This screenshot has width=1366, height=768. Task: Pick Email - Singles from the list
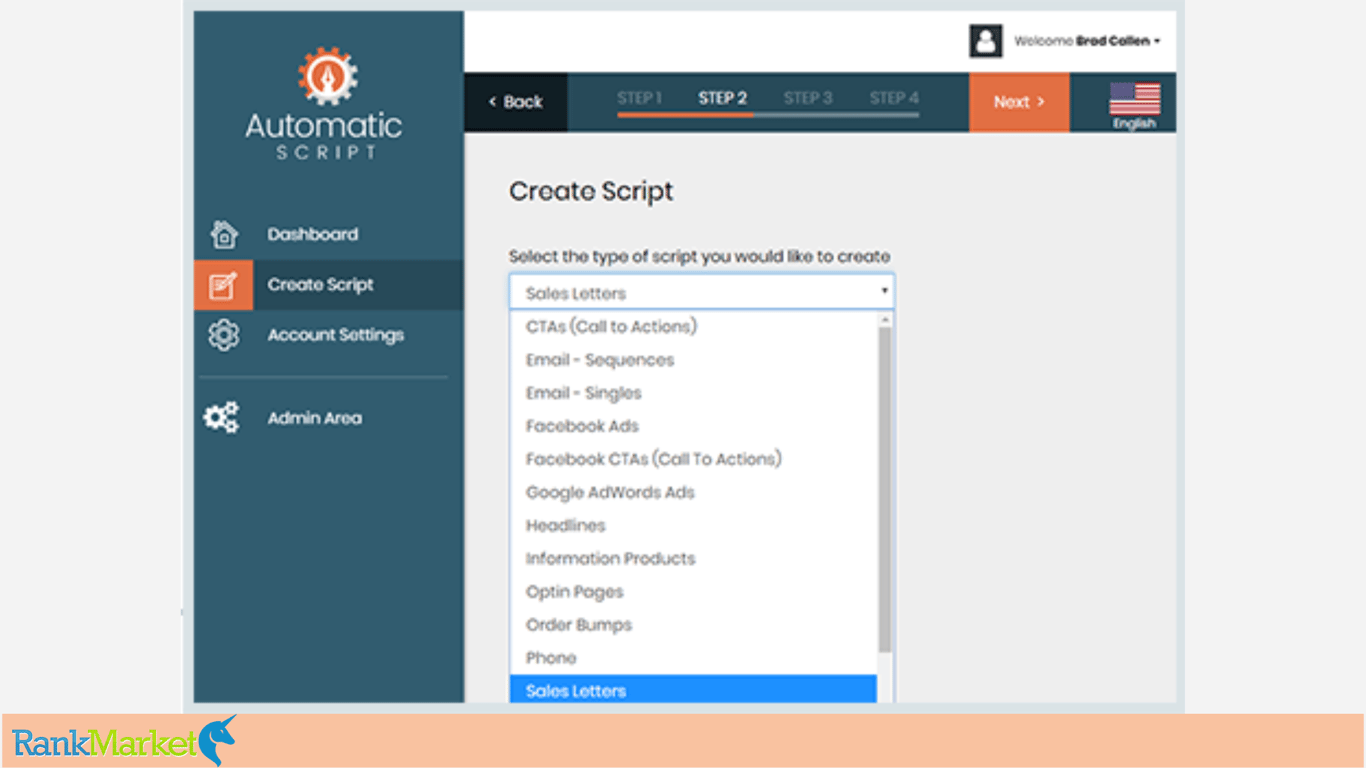(693, 393)
